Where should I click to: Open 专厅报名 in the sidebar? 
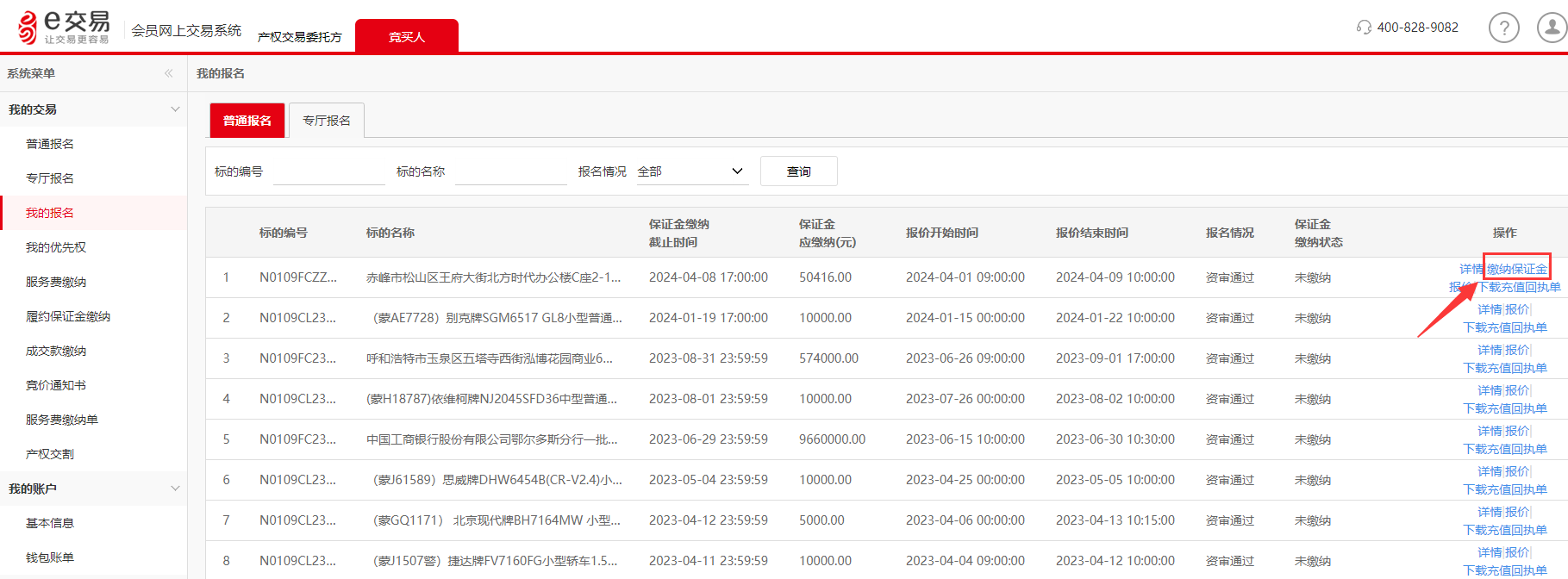point(50,178)
